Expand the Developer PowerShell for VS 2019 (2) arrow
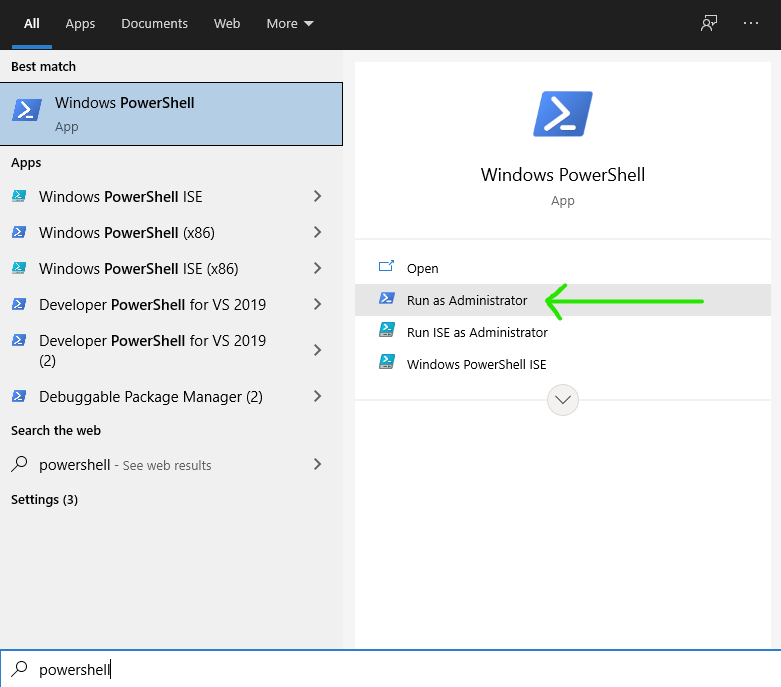Screen dimensions: 781x687 click(317, 350)
